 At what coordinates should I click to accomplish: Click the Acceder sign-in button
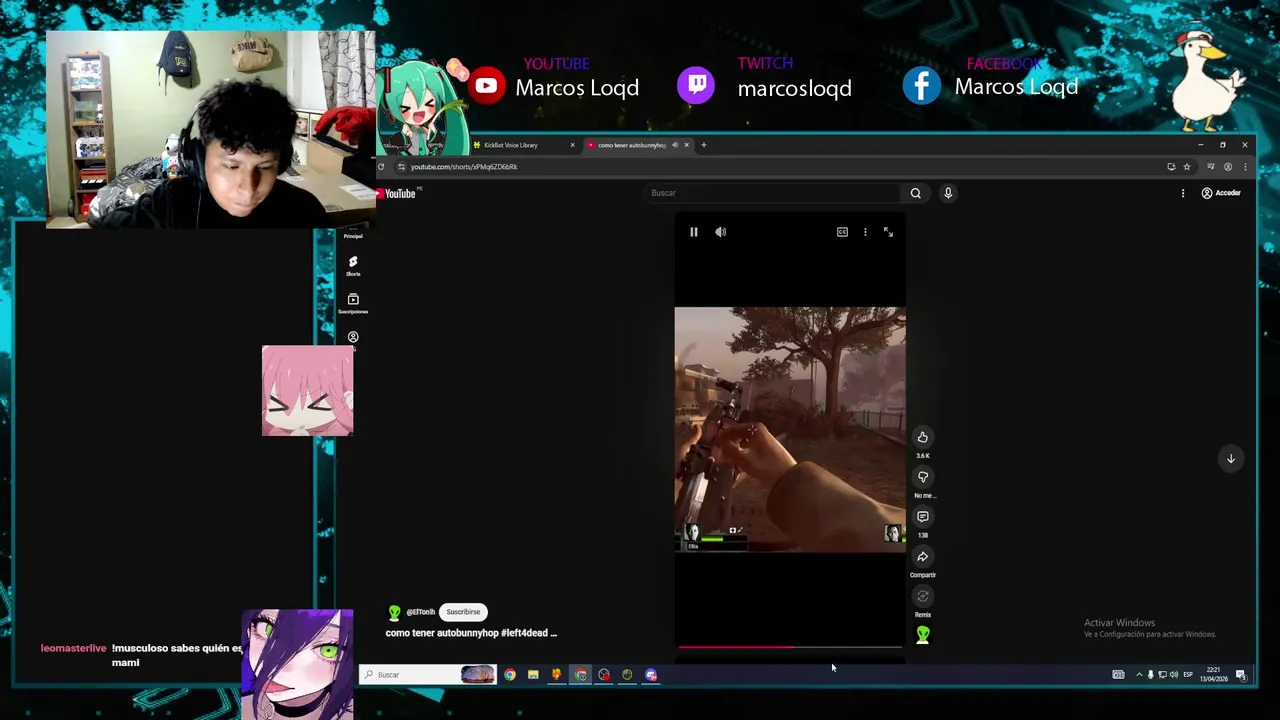[1221, 193]
